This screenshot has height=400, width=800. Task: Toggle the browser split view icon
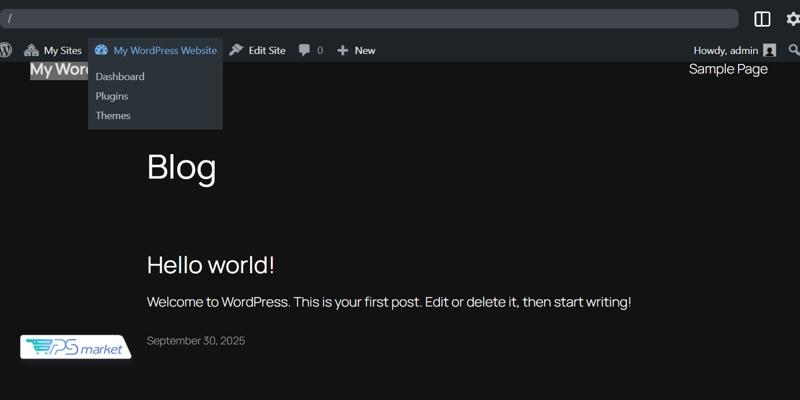pos(762,19)
